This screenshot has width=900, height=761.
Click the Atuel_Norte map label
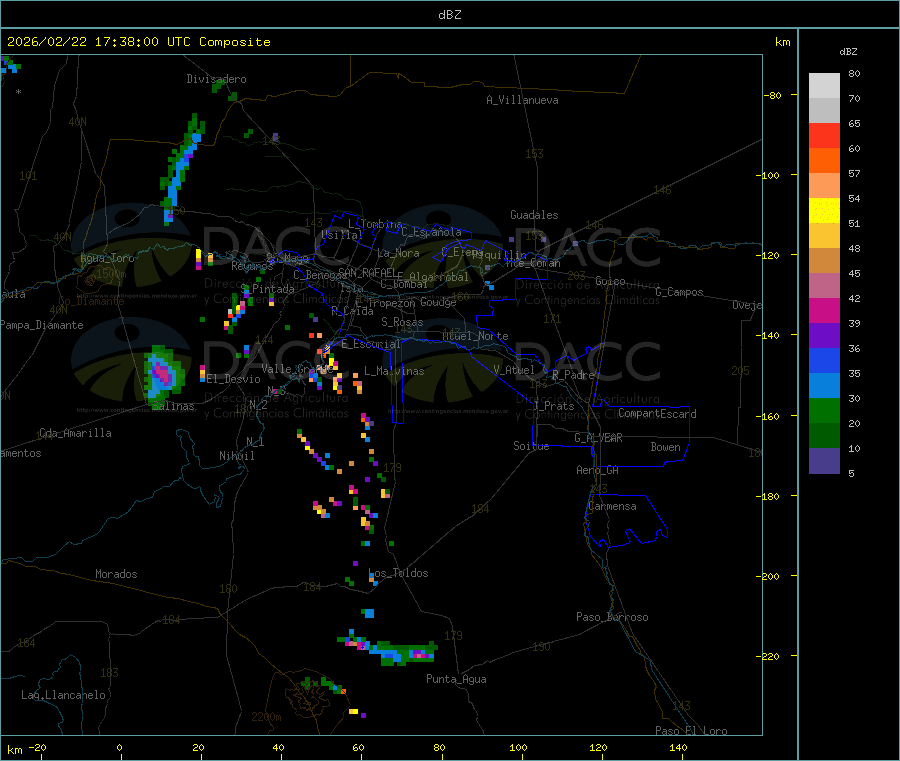[475, 336]
